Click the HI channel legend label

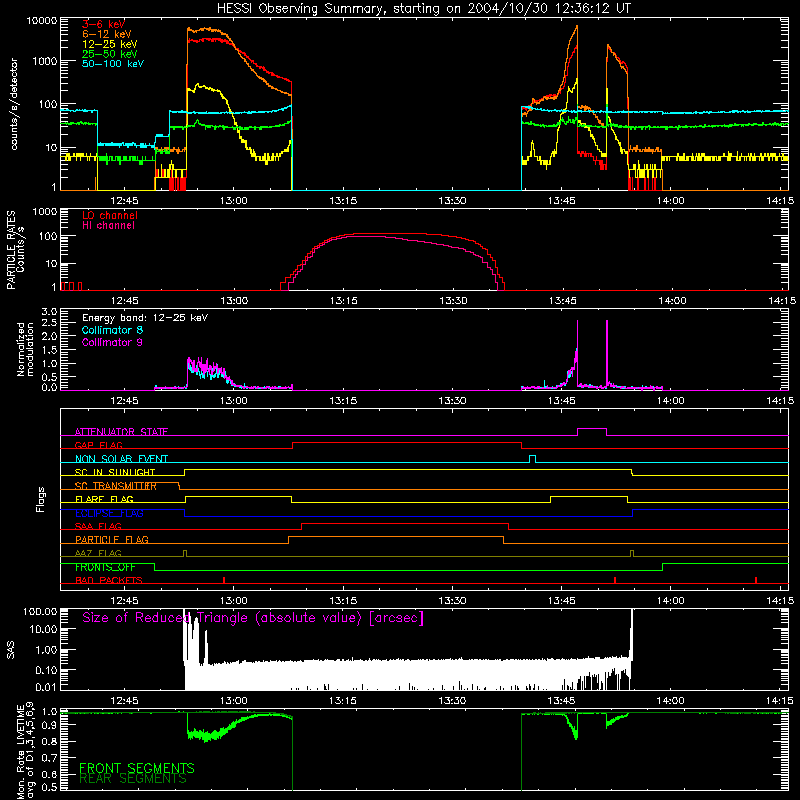108,226
